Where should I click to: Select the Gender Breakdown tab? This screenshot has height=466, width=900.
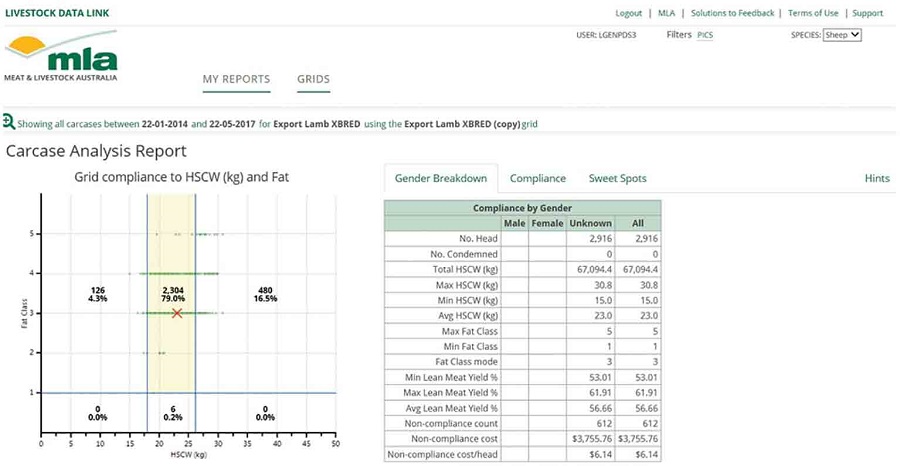[441, 178]
